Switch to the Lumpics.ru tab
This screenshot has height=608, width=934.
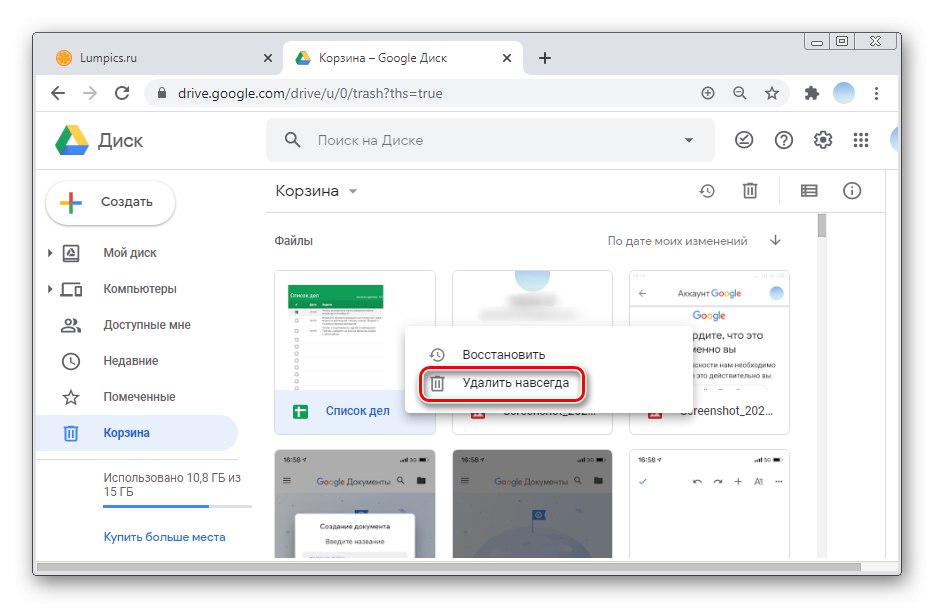(x=158, y=58)
